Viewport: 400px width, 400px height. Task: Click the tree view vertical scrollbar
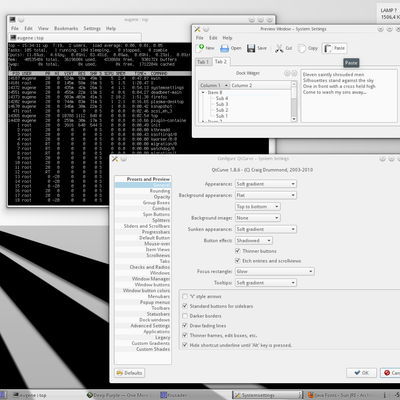[x=294, y=101]
